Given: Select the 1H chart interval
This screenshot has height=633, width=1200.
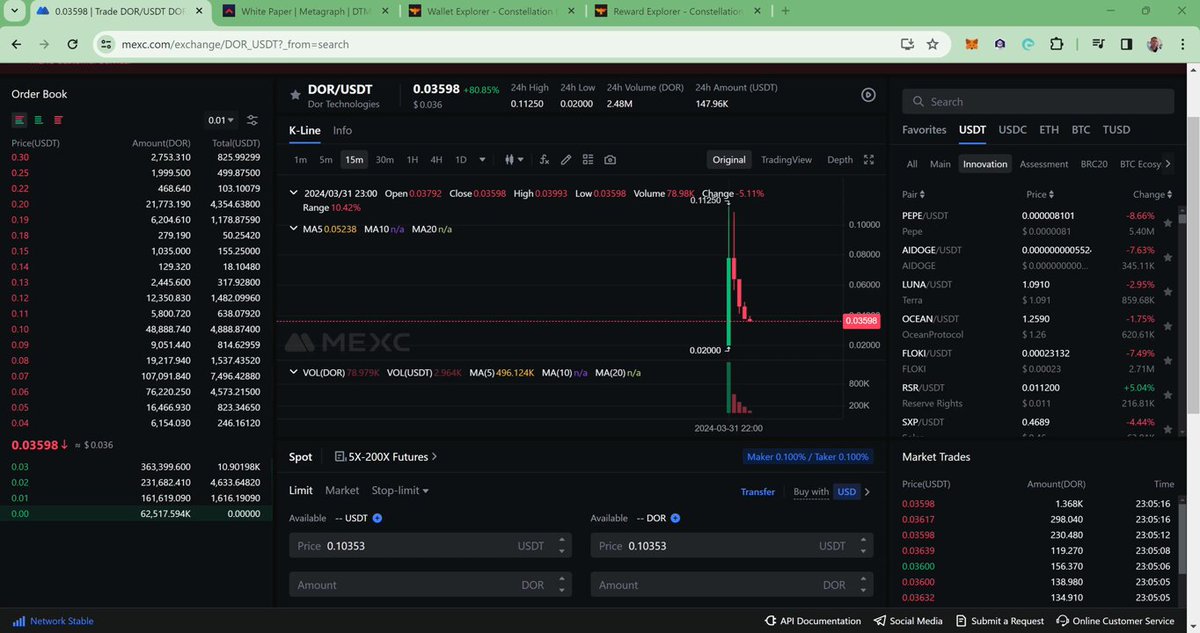Looking at the screenshot, I should point(412,160).
